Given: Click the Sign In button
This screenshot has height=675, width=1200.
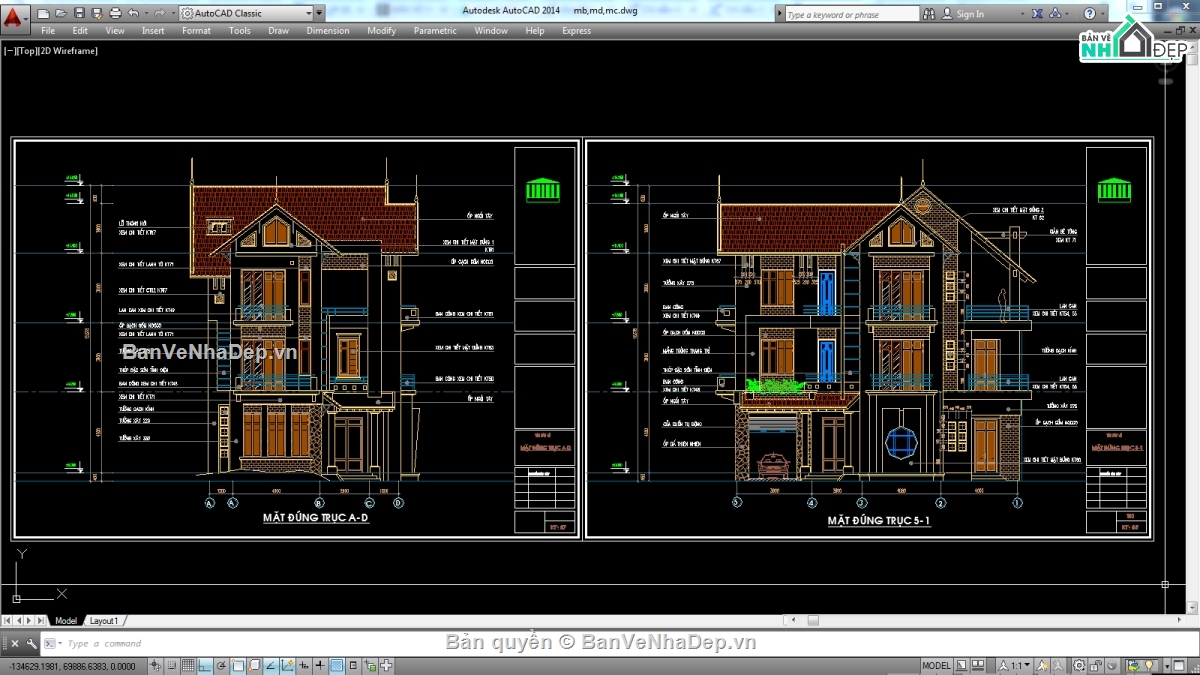Looking at the screenshot, I should click(969, 14).
